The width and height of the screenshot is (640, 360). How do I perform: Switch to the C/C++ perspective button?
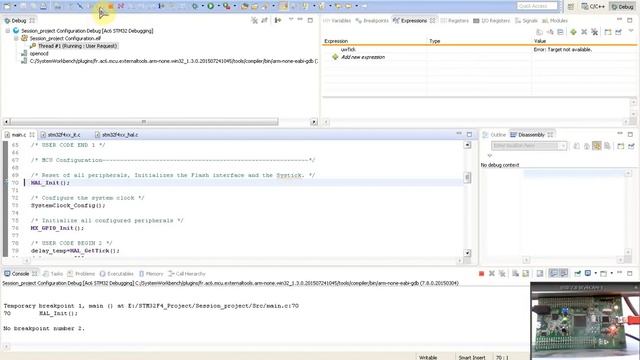[x=593, y=7]
